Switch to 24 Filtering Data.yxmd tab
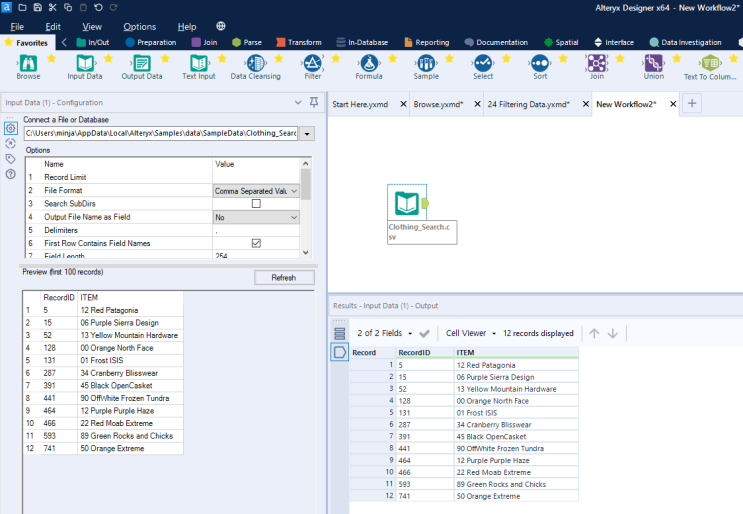Viewport: 743px width, 514px height. 528,104
